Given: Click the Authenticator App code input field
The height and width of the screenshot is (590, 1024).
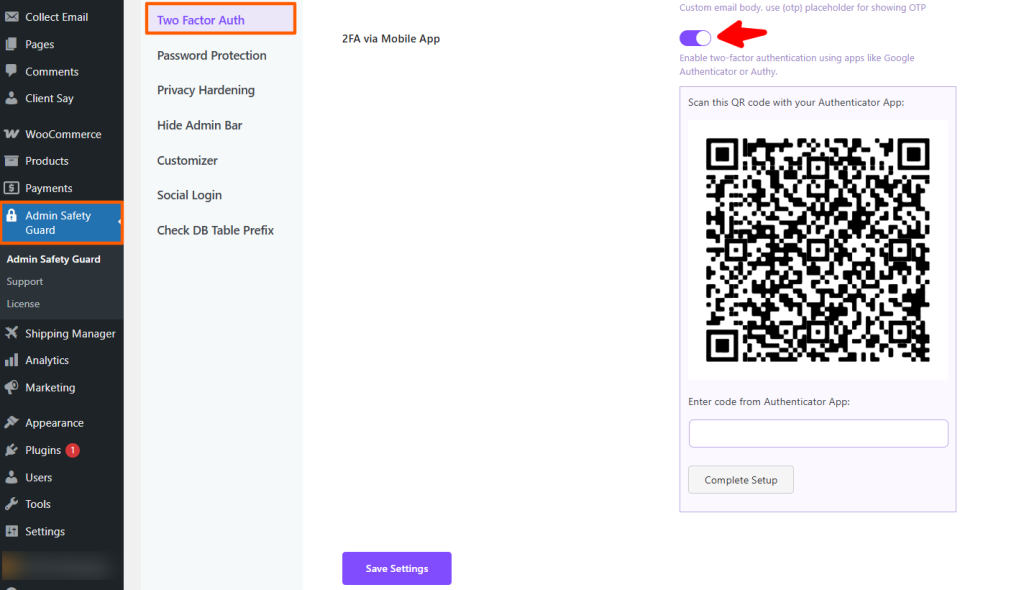Looking at the screenshot, I should (x=818, y=433).
